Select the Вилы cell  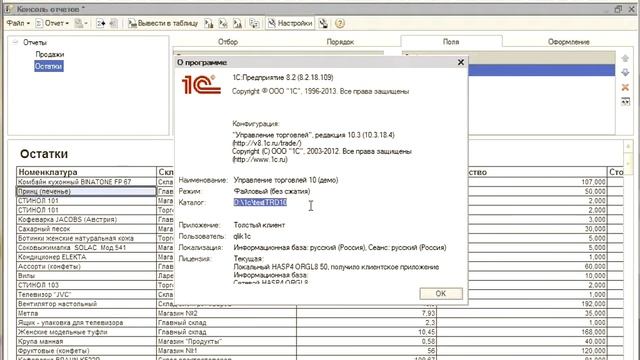coord(86,276)
